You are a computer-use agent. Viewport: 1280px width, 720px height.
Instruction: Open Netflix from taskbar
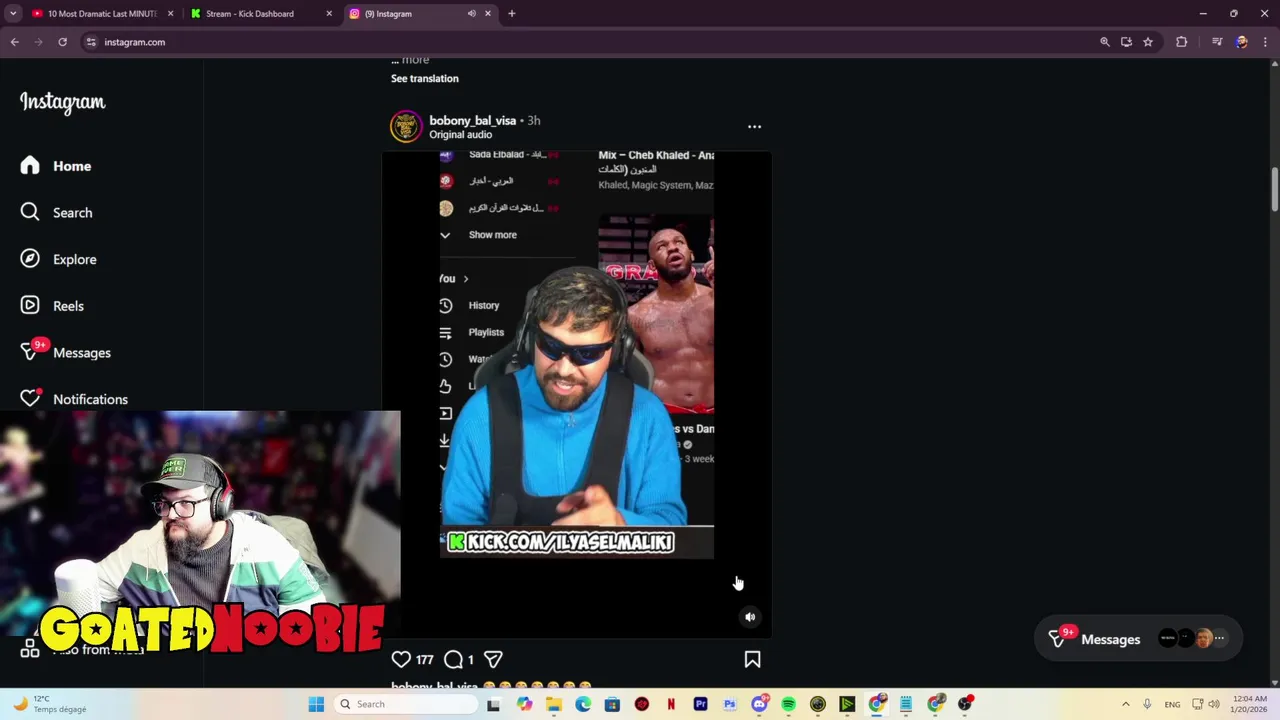(x=671, y=704)
